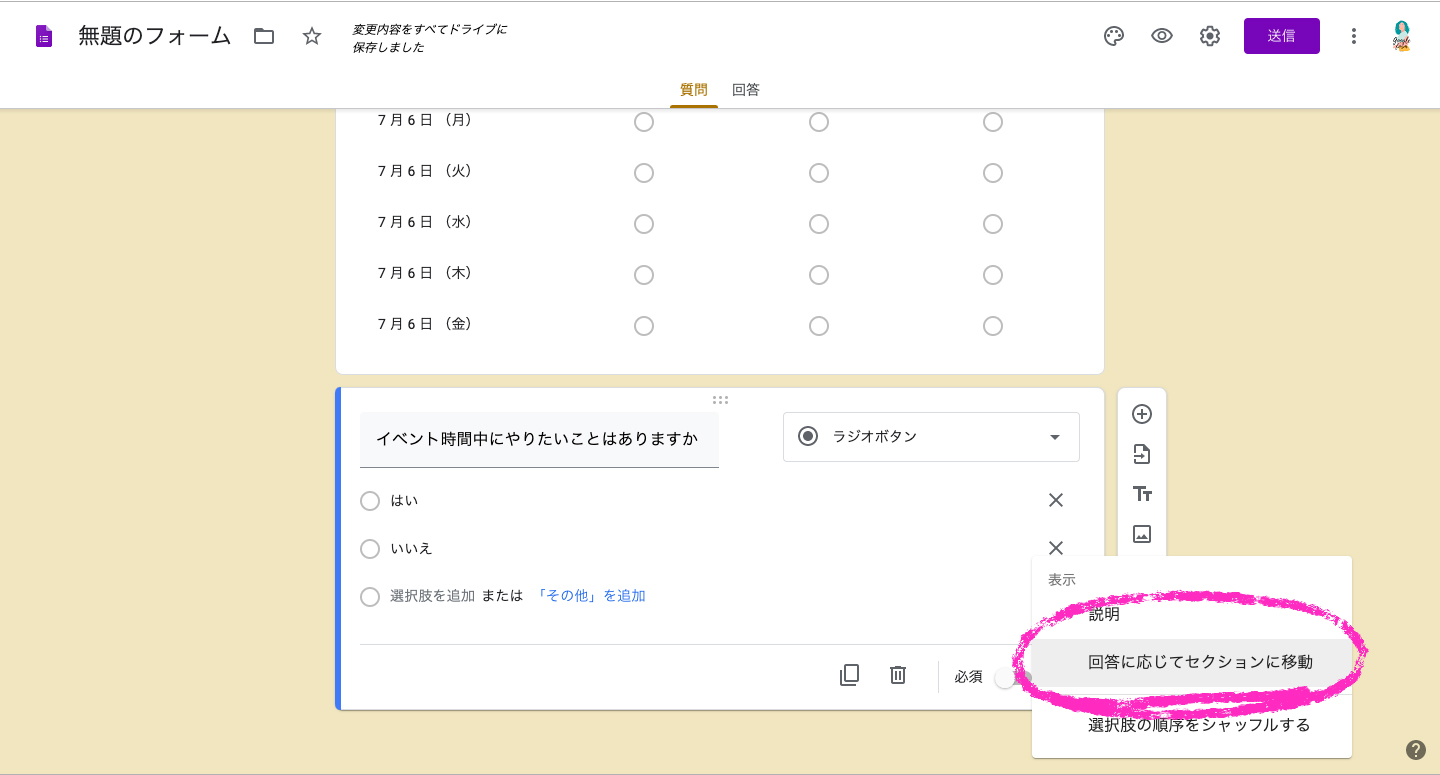The image size is (1440, 775).
Task: Click the 7月6日（木）row label
Action: coord(425,273)
